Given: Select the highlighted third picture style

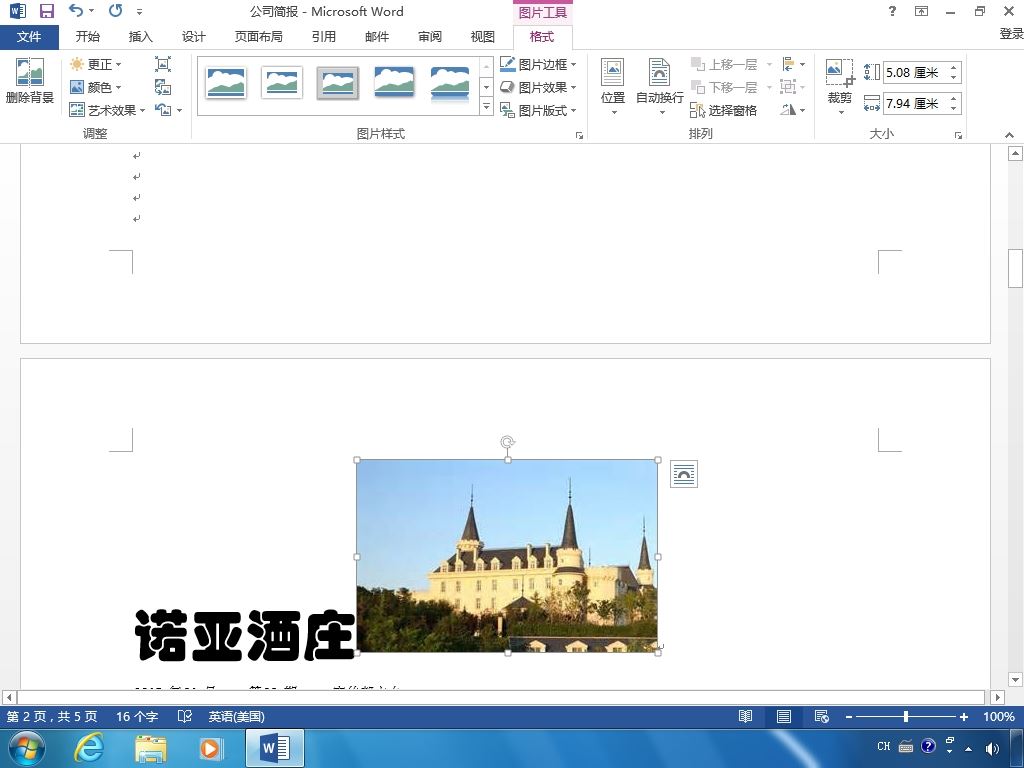Looking at the screenshot, I should [338, 84].
